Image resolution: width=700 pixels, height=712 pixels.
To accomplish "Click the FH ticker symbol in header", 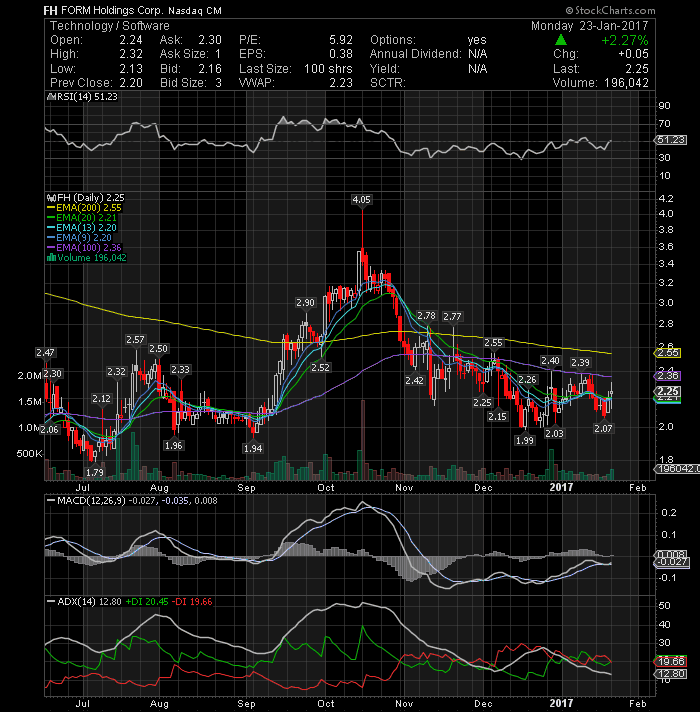I will 50,10.
